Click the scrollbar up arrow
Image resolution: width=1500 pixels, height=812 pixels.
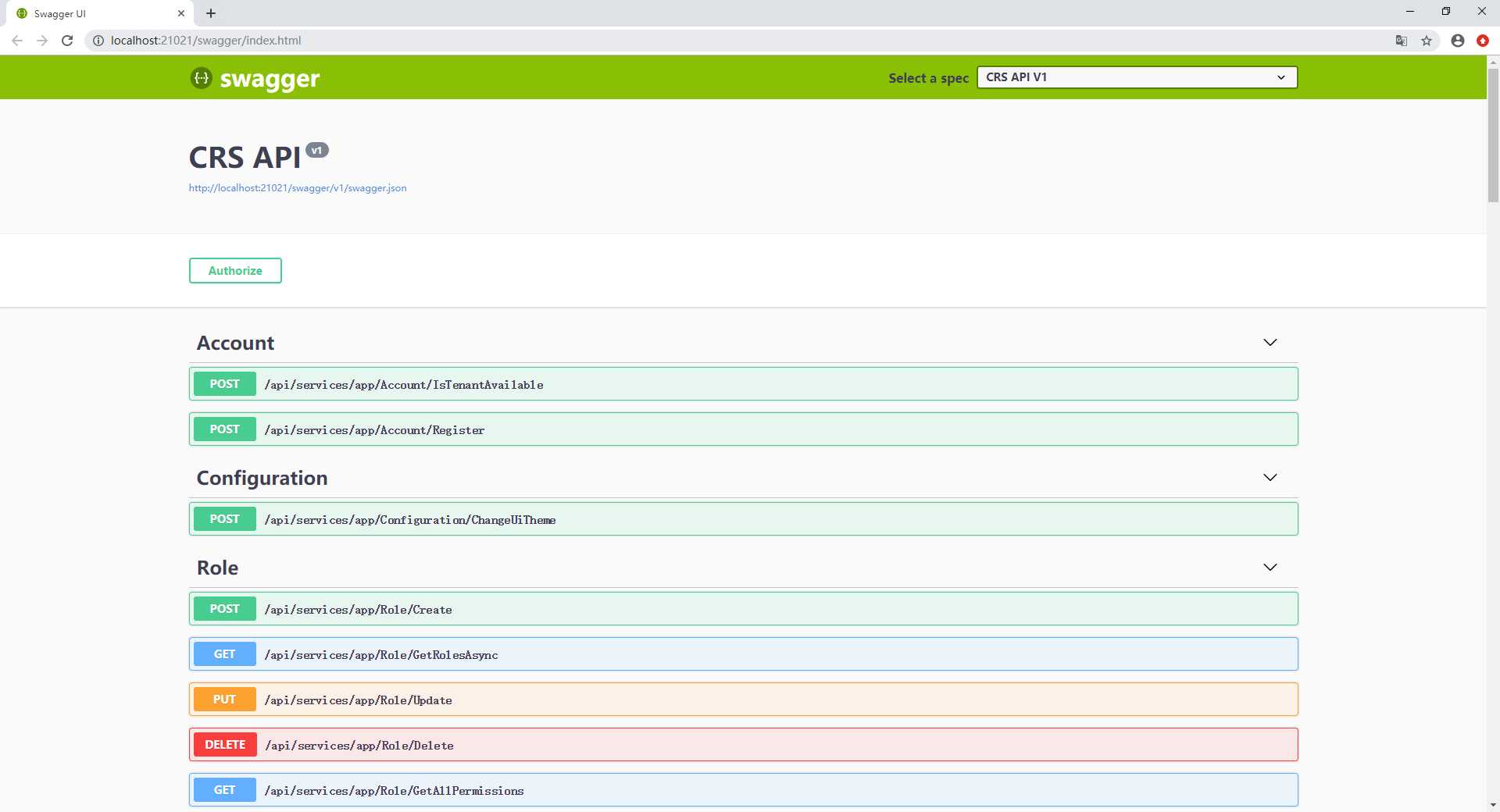tap(1493, 61)
